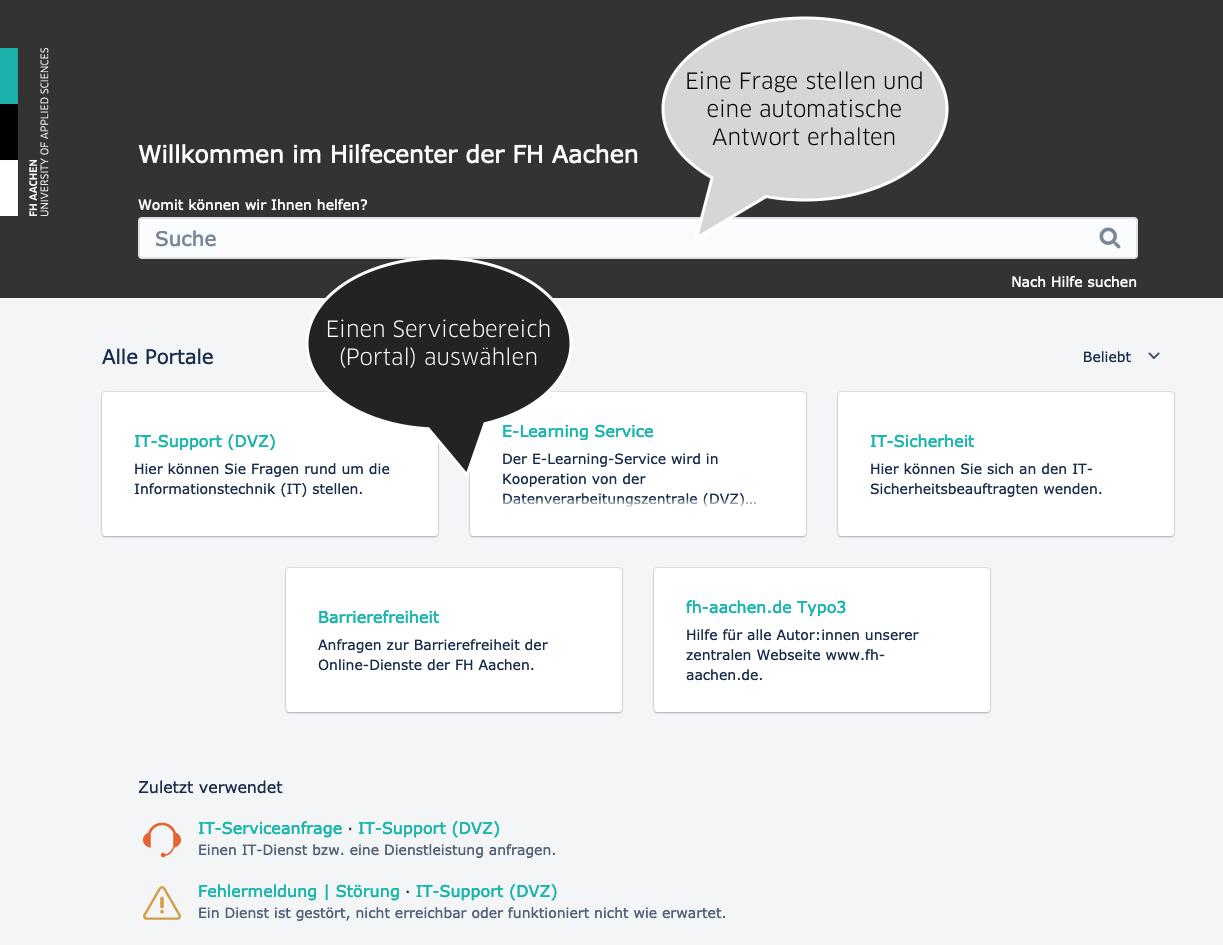Click the Nach Hilfe suchen link
Screen dimensions: 1223x945
click(1073, 282)
